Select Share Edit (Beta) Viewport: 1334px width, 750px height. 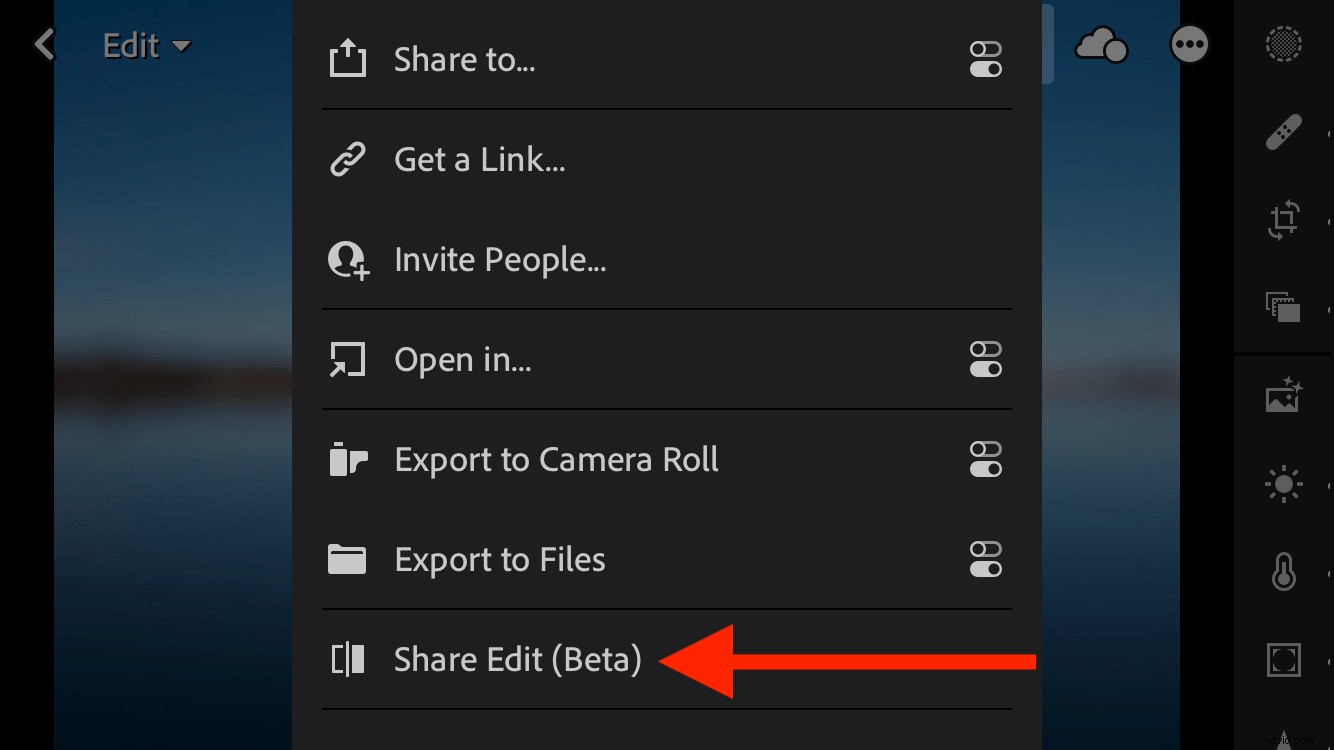pyautogui.click(x=517, y=659)
